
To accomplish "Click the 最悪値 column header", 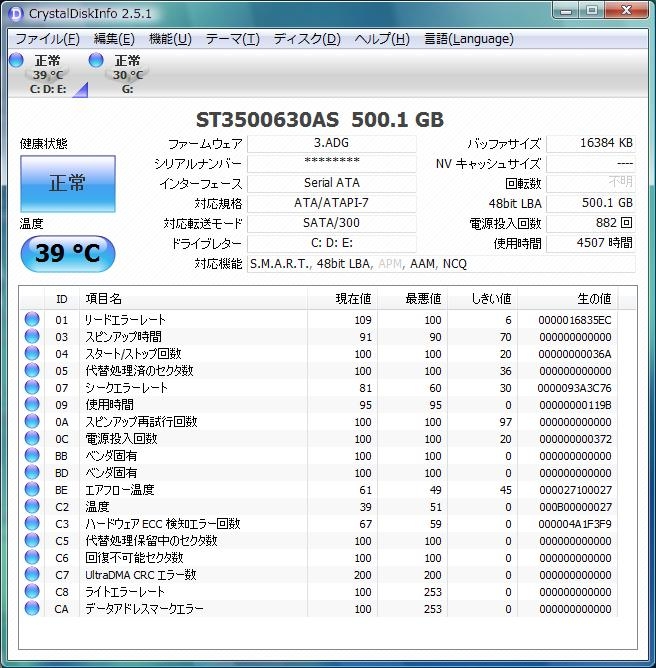I will (x=412, y=299).
